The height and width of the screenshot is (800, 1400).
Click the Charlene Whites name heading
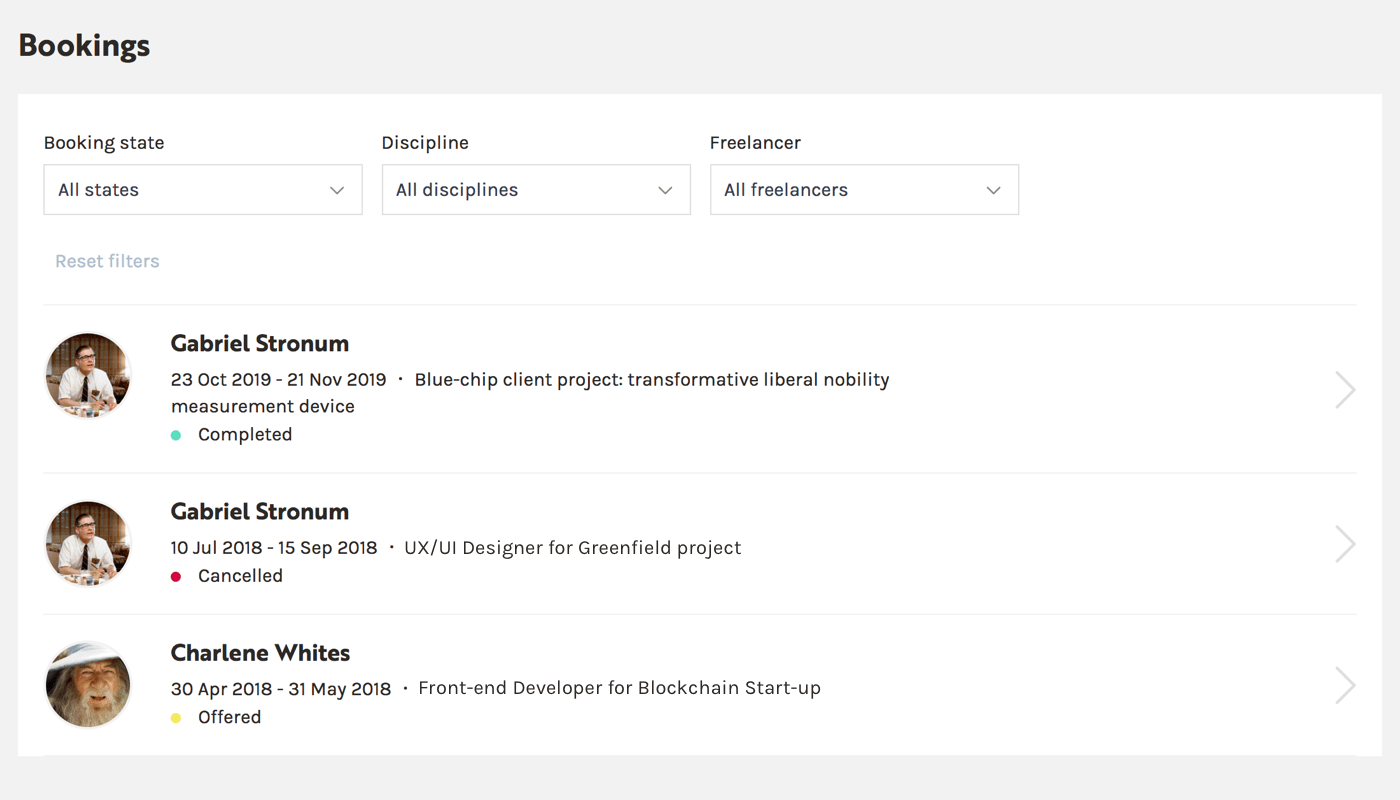pos(260,653)
